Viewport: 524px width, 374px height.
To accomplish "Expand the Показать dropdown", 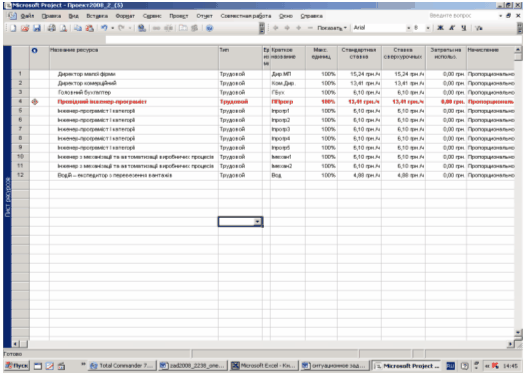I will point(332,28).
